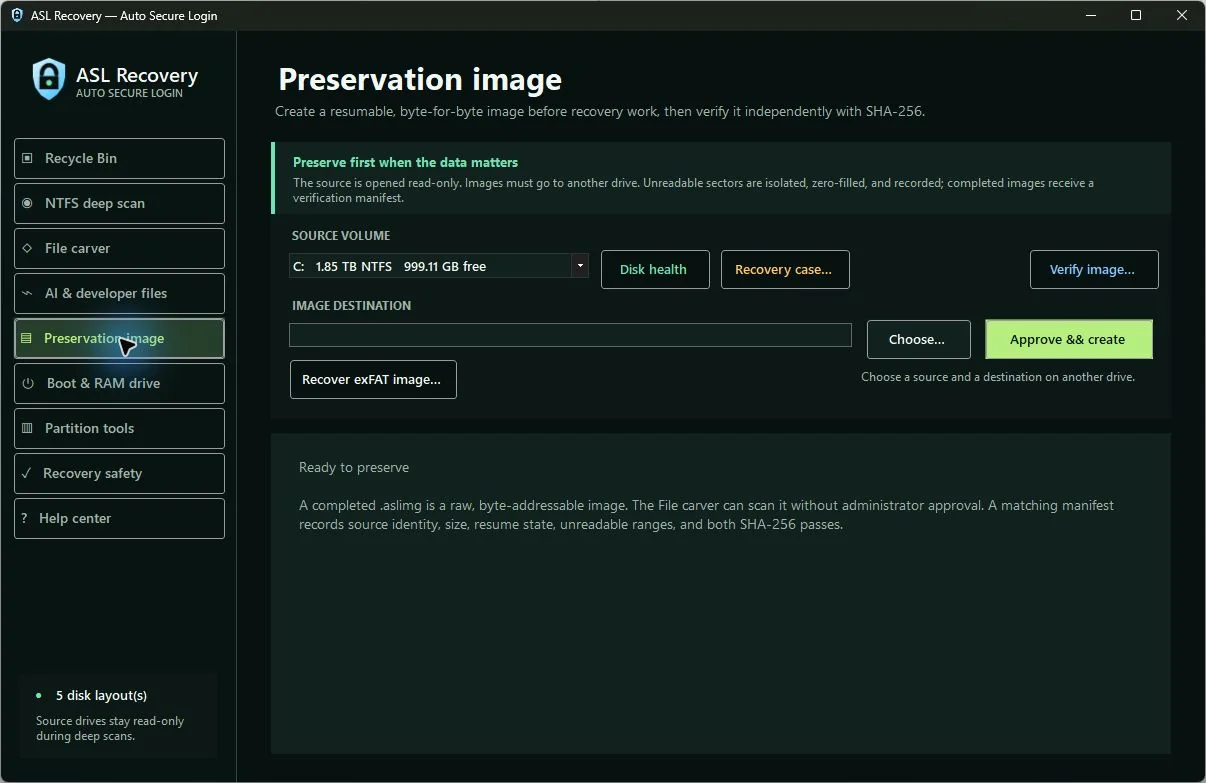The width and height of the screenshot is (1206, 783).
Task: Open the Help center
Action: [119, 518]
